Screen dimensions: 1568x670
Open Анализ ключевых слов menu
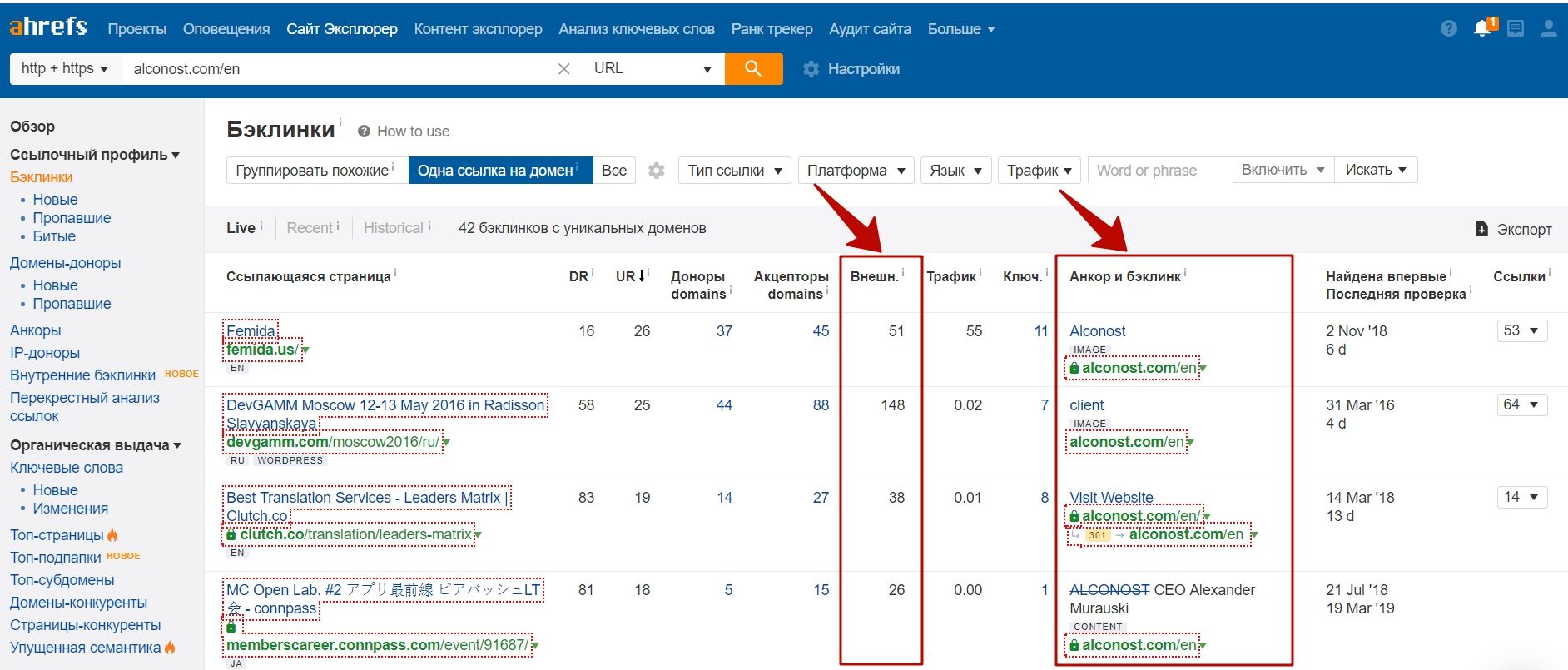637,29
